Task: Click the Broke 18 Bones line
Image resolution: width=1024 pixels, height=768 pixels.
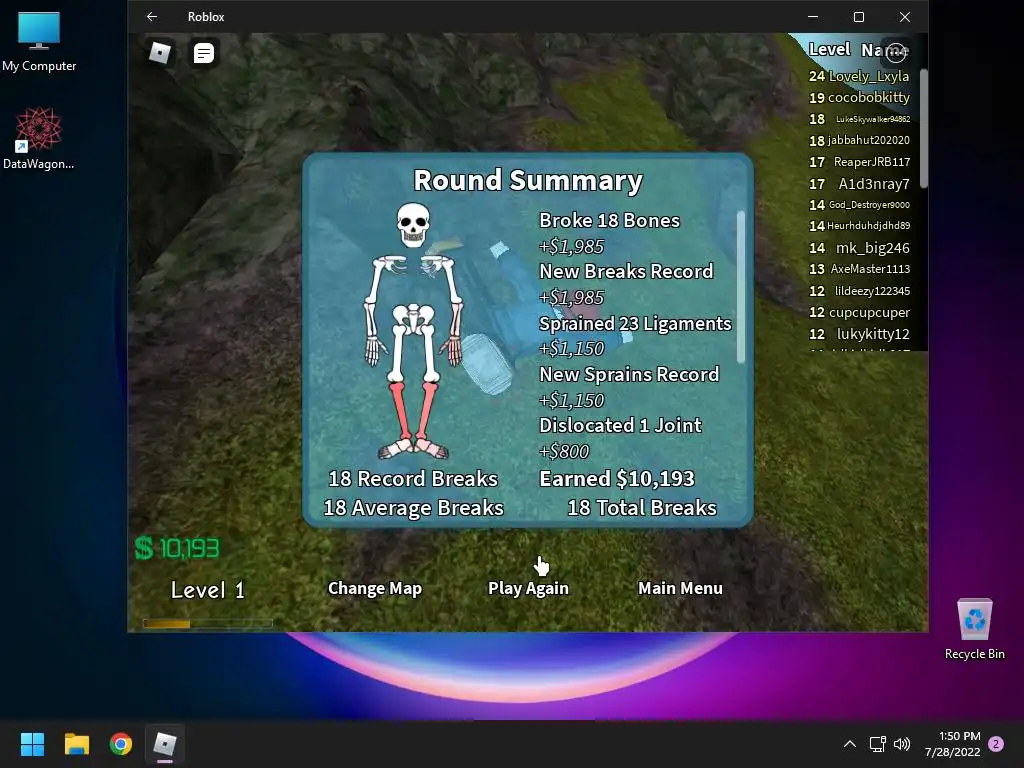Action: tap(609, 221)
